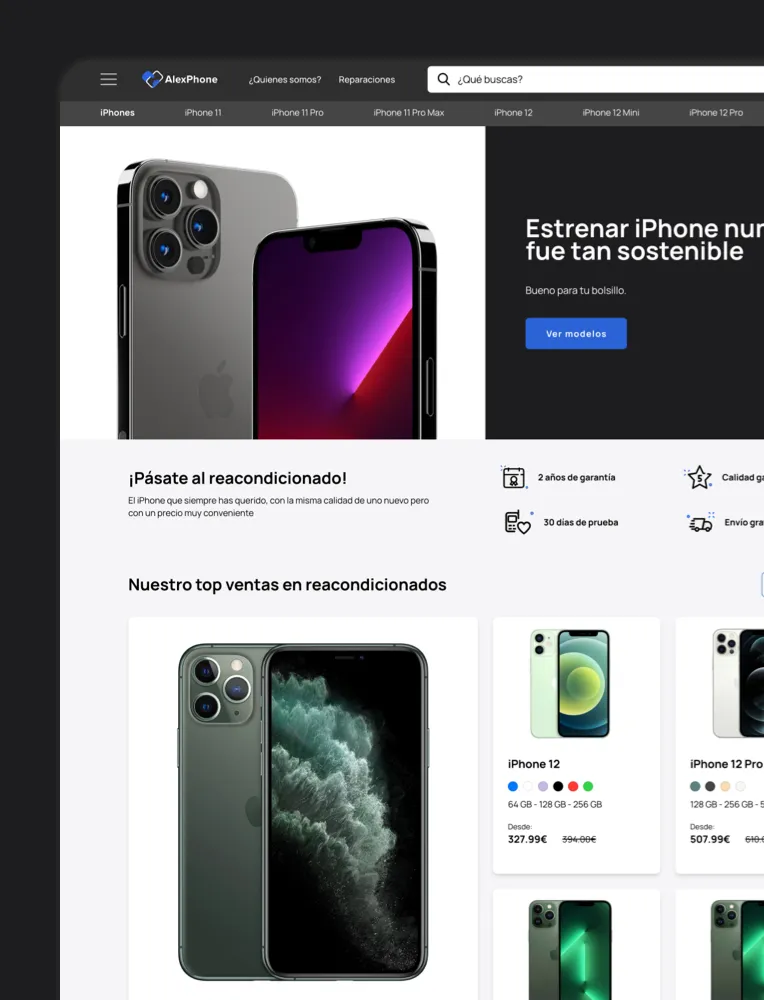Screen dimensions: 764x1000
Task: Go to the Reparaciones page
Action: pos(367,80)
